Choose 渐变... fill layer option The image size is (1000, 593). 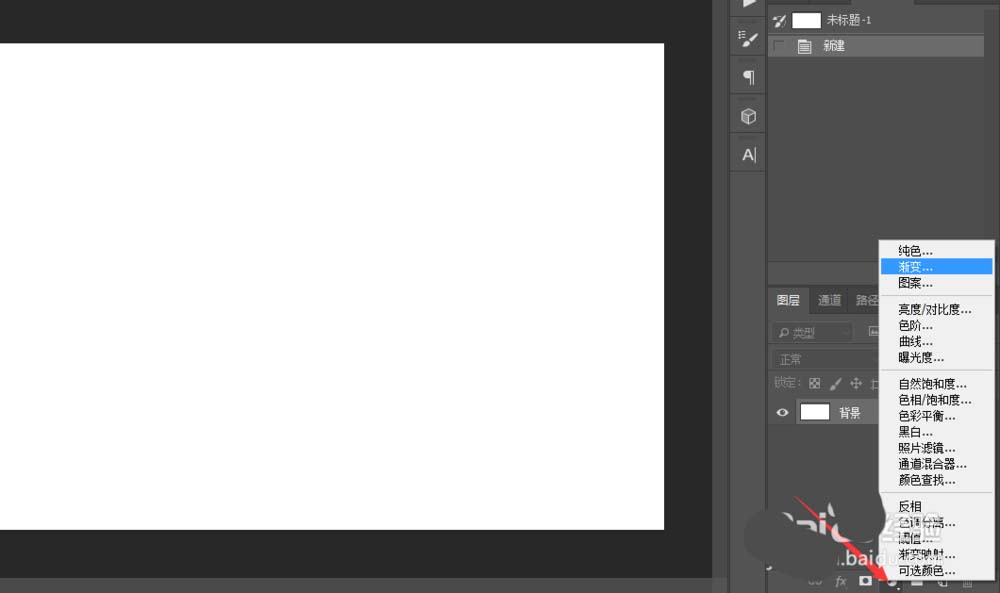[936, 267]
